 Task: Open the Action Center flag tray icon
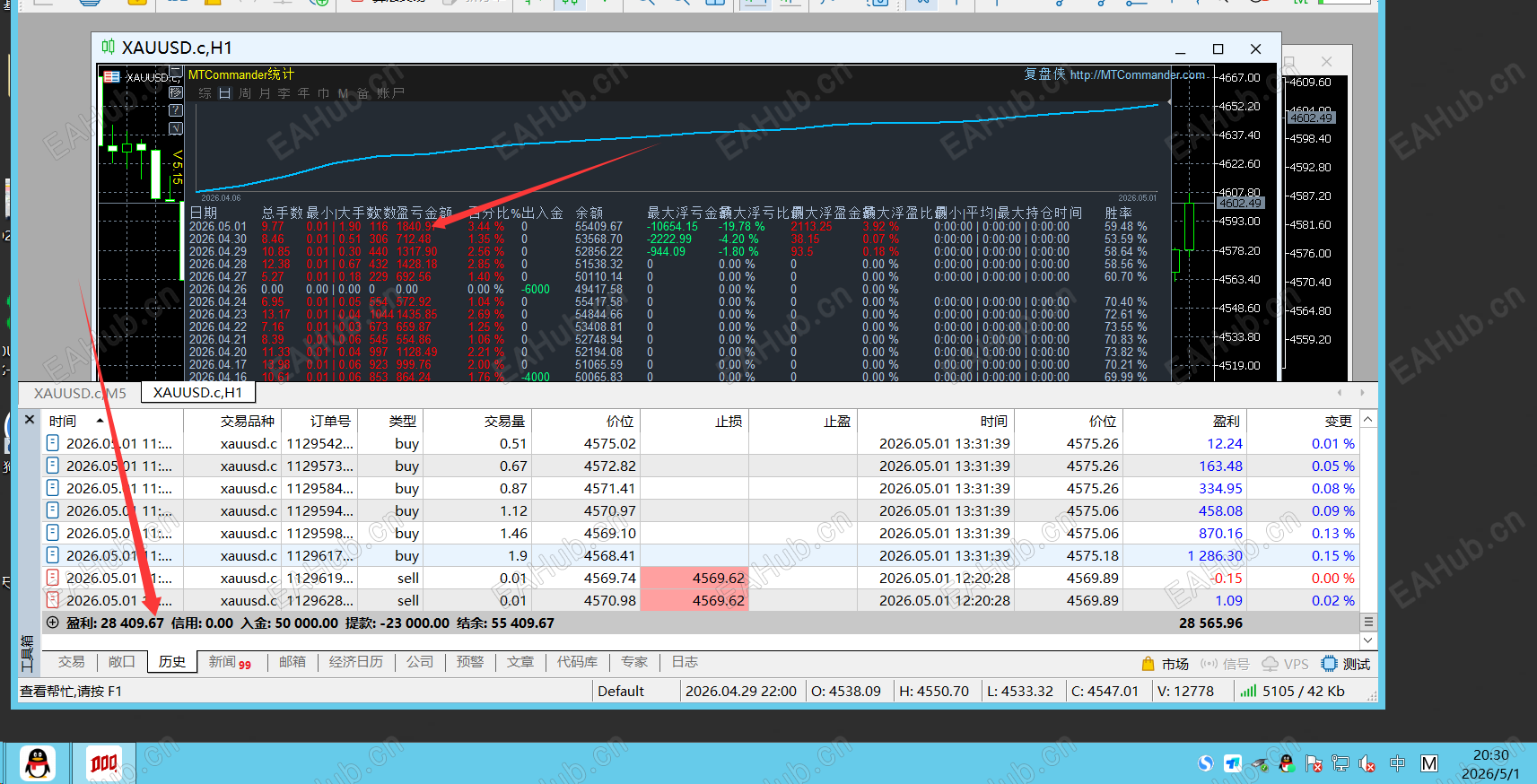click(1314, 763)
